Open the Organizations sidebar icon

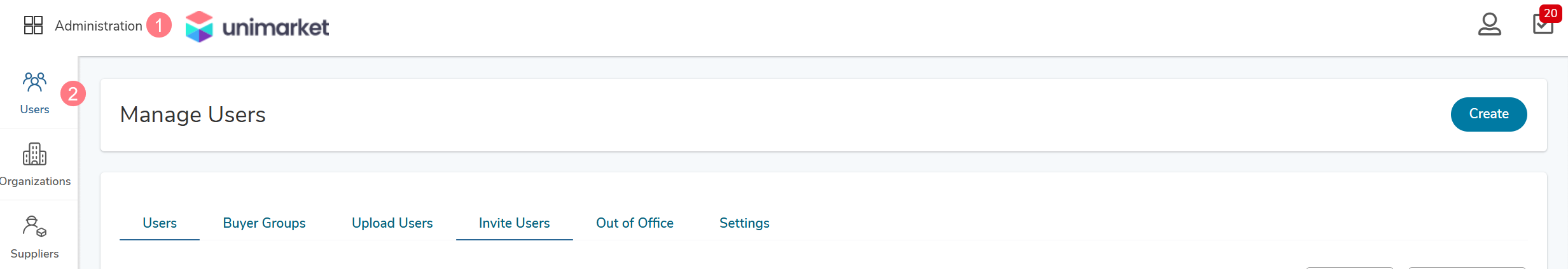pos(34,165)
